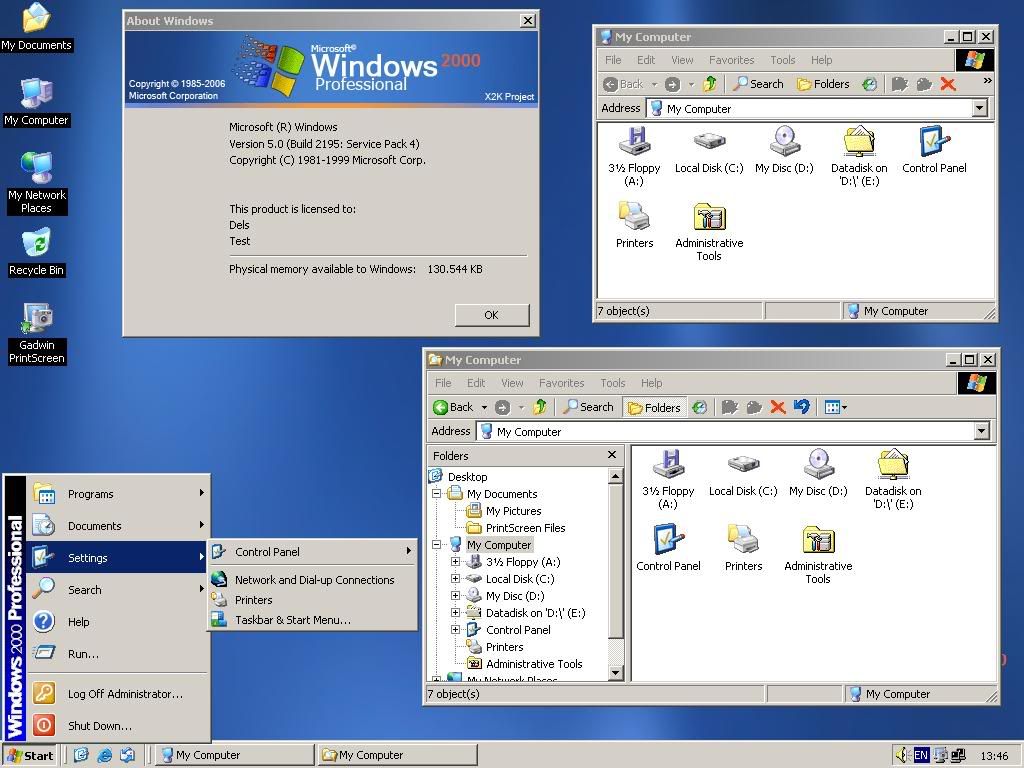Screen dimensions: 1024x768
Task: Click Copy To icon in lower window toolbar
Action: click(754, 407)
